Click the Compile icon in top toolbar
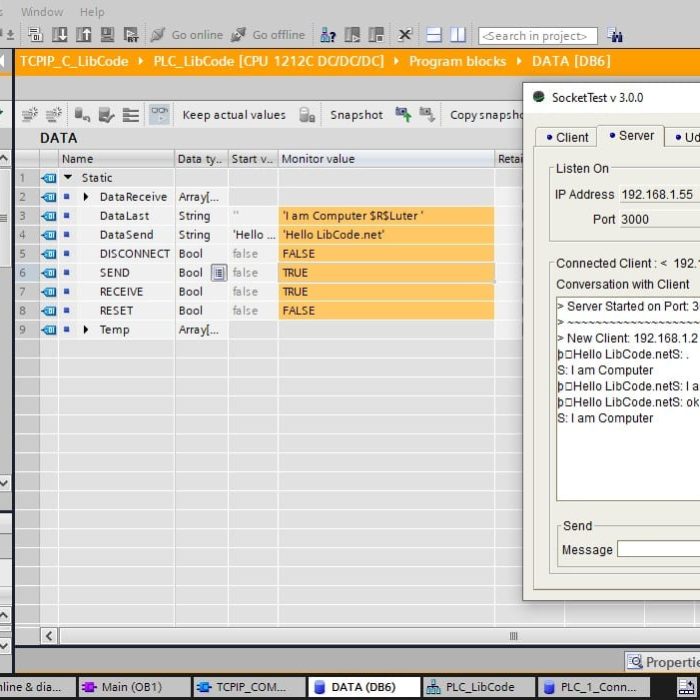The width and height of the screenshot is (700, 700). click(35, 34)
